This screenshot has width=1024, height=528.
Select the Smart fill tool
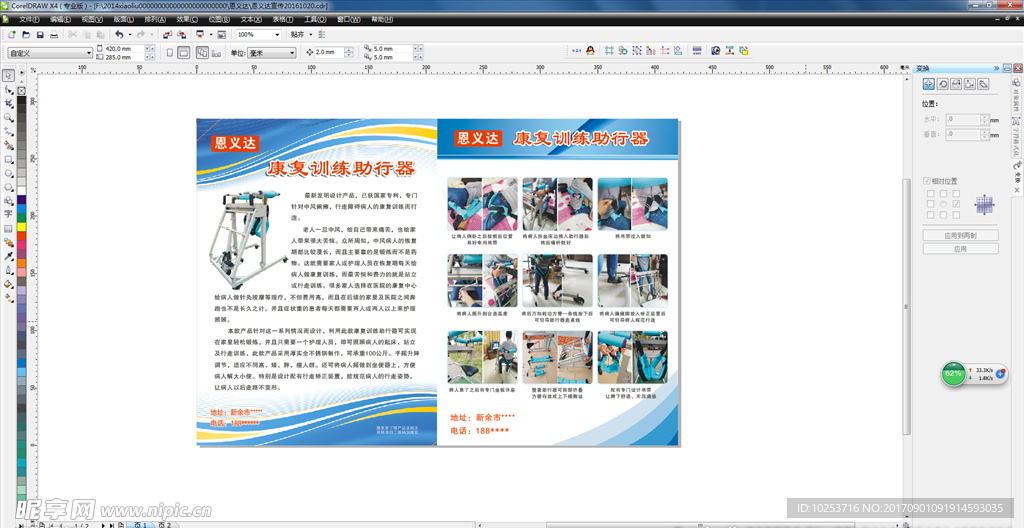(8, 144)
